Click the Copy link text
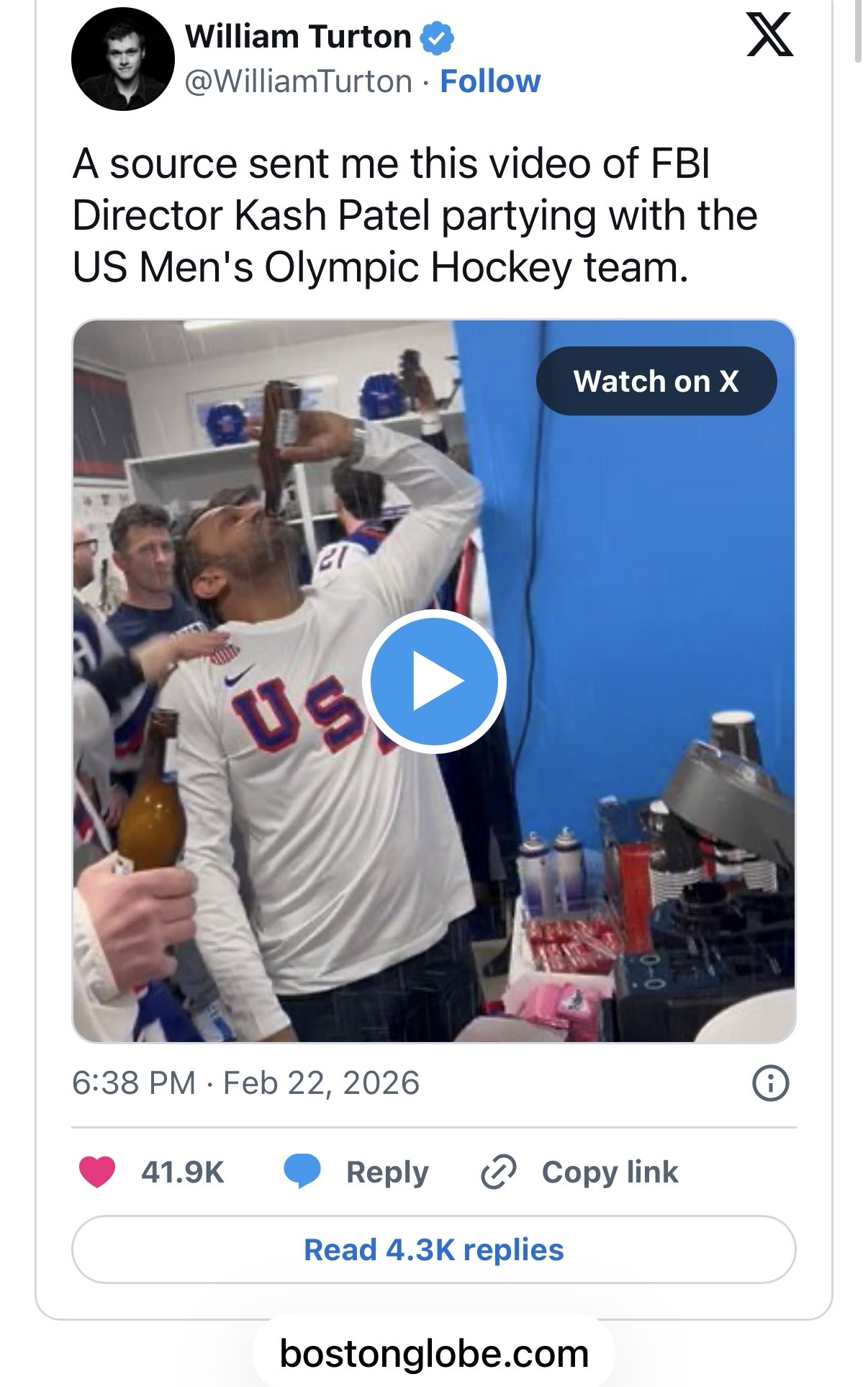The width and height of the screenshot is (868, 1387). coord(610,1172)
